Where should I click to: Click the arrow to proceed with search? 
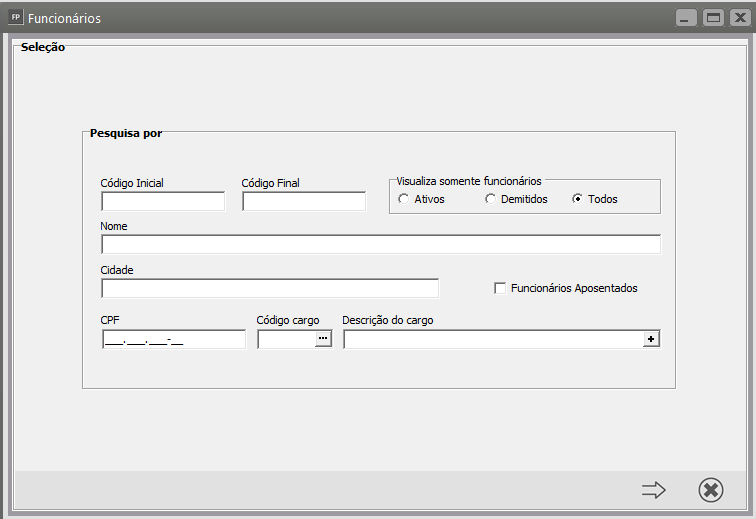point(653,490)
